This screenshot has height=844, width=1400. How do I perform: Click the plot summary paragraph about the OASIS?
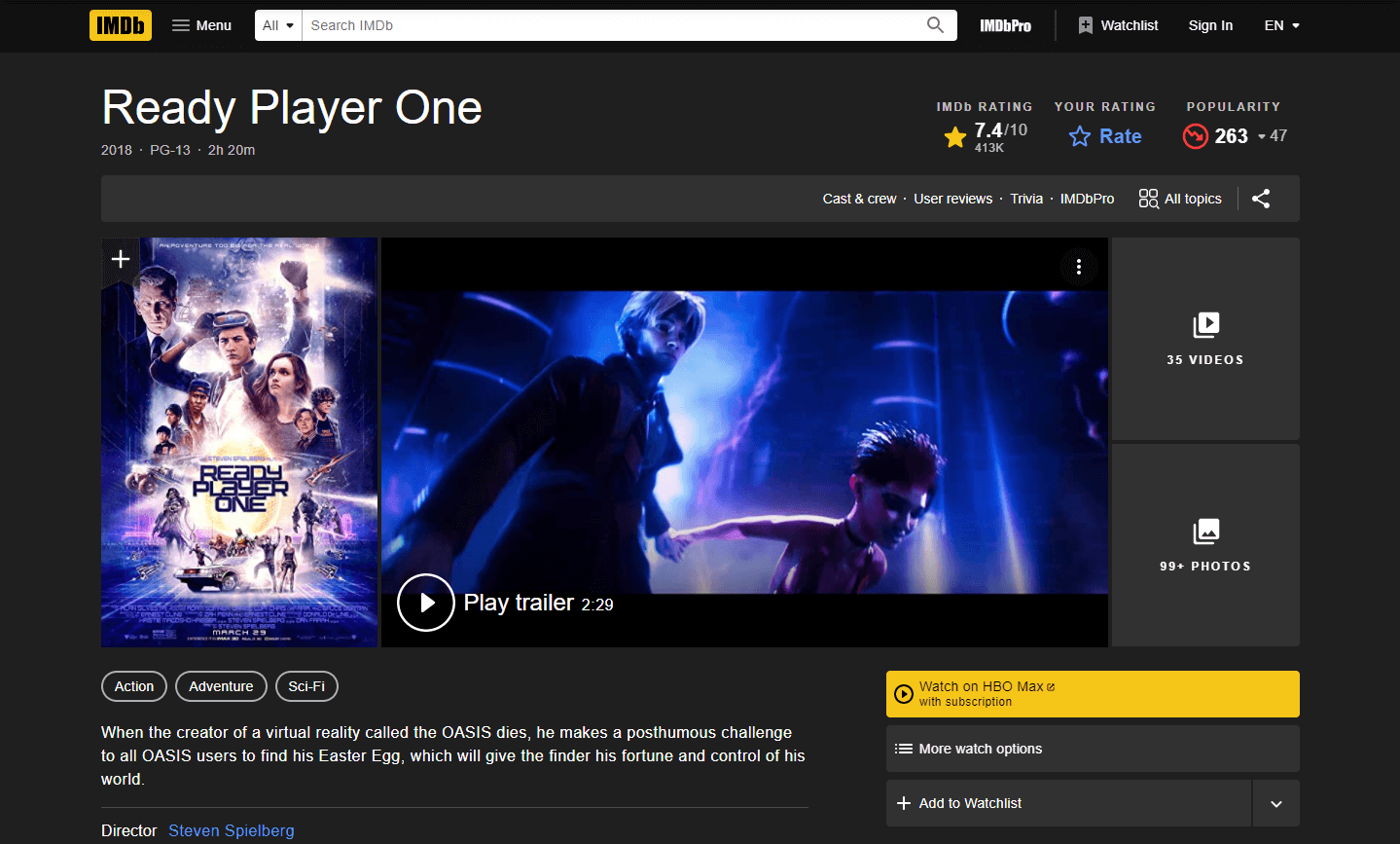(x=453, y=755)
